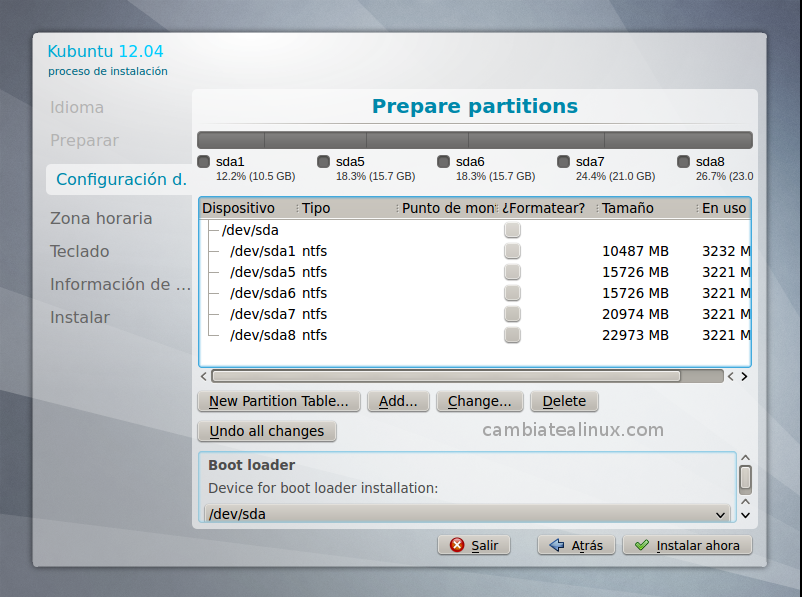Click the small left arrow near scrollbar end
This screenshot has width=802, height=597.
[730, 377]
